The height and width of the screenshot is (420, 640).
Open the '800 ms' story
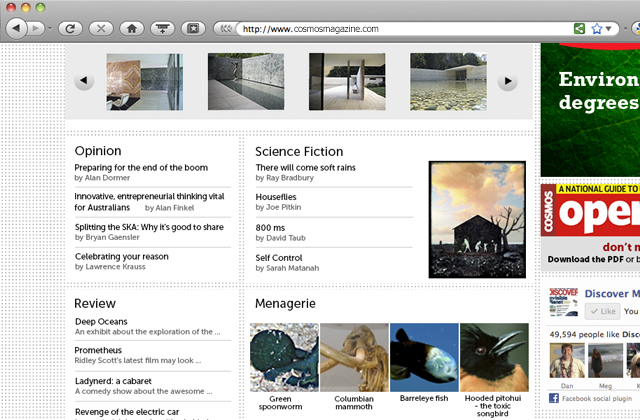pos(270,228)
